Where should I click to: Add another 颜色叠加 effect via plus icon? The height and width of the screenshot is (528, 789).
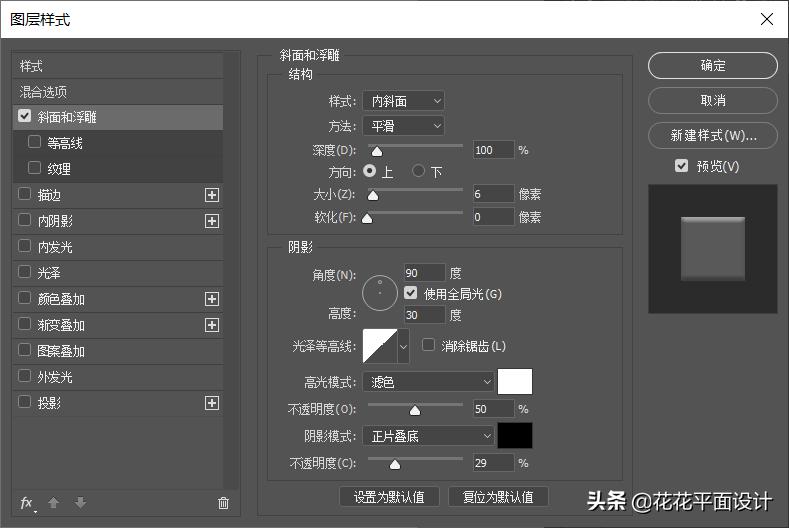point(212,299)
